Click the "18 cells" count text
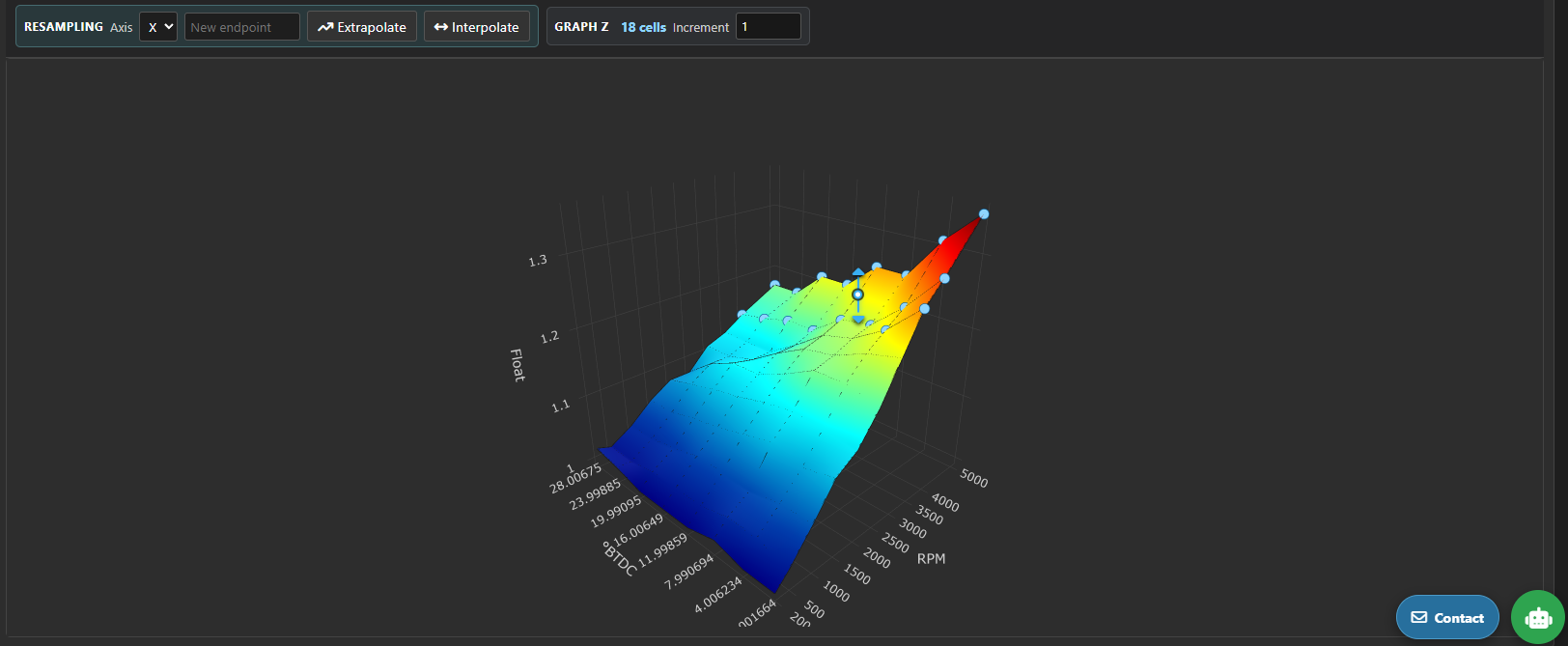This screenshot has height=646, width=1568. click(x=643, y=27)
